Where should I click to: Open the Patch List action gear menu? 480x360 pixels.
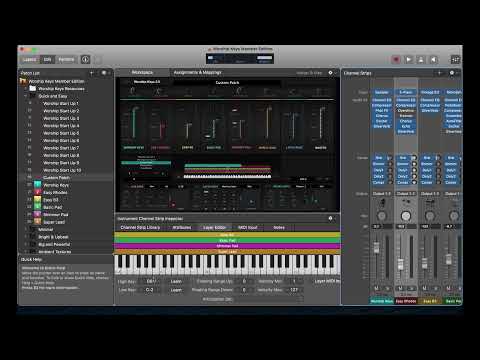point(104,73)
